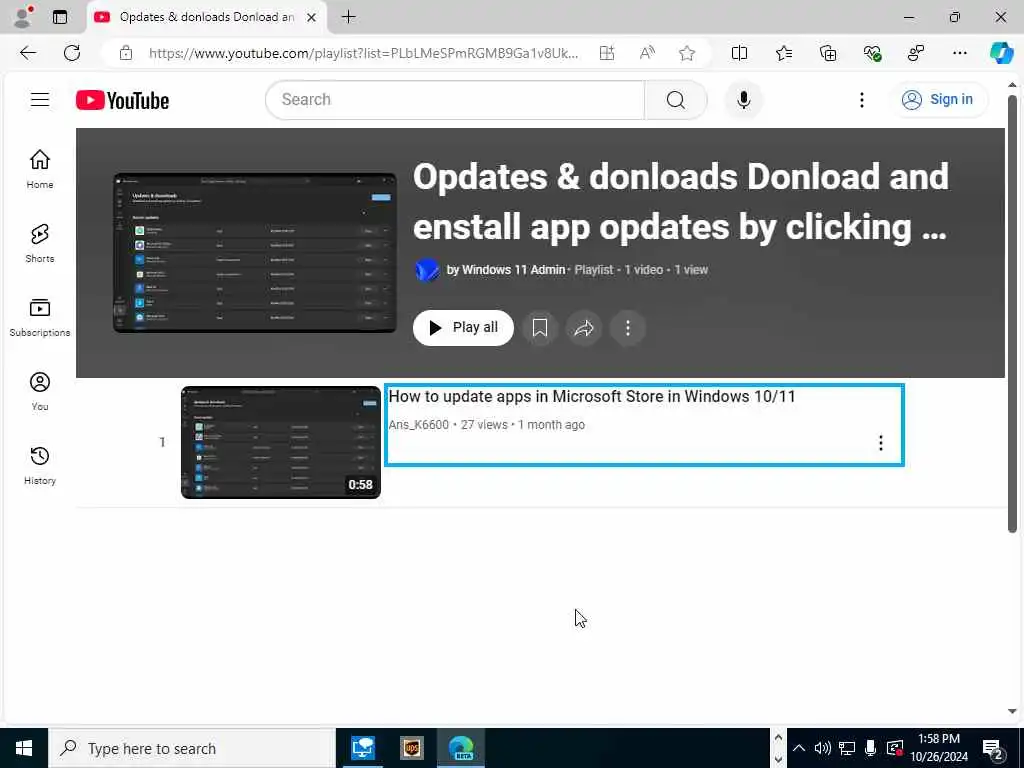Open the YouTube hamburger guide menu
1024x768 pixels.
[40, 99]
